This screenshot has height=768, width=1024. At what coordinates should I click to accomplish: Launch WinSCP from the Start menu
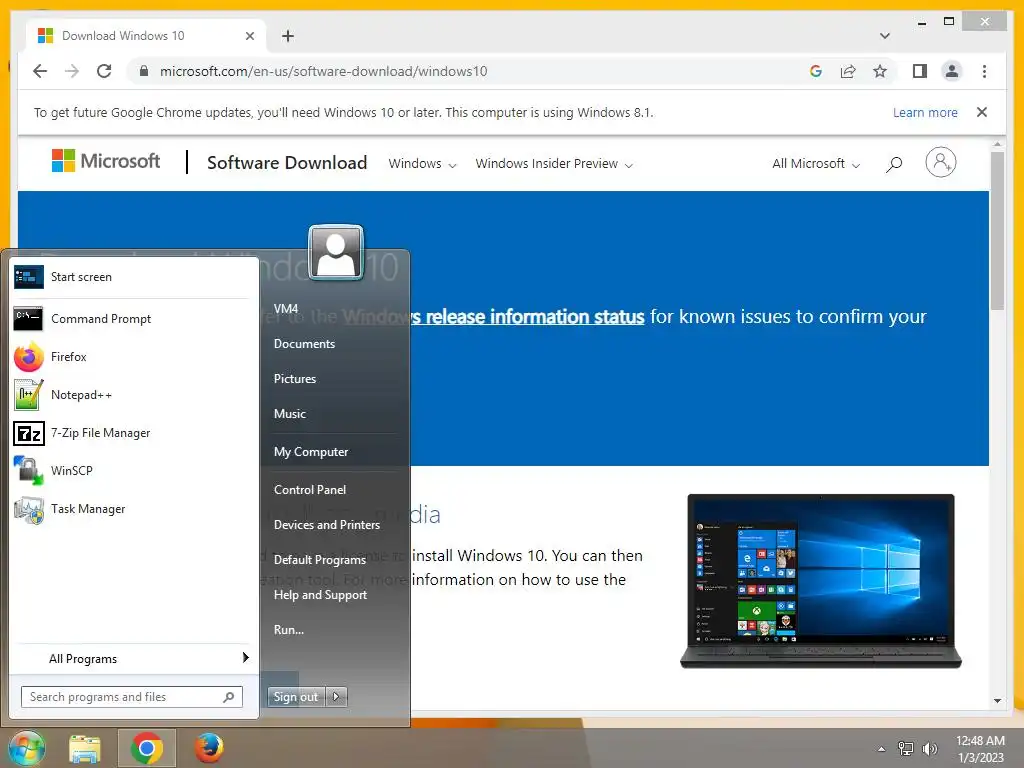(x=131, y=470)
